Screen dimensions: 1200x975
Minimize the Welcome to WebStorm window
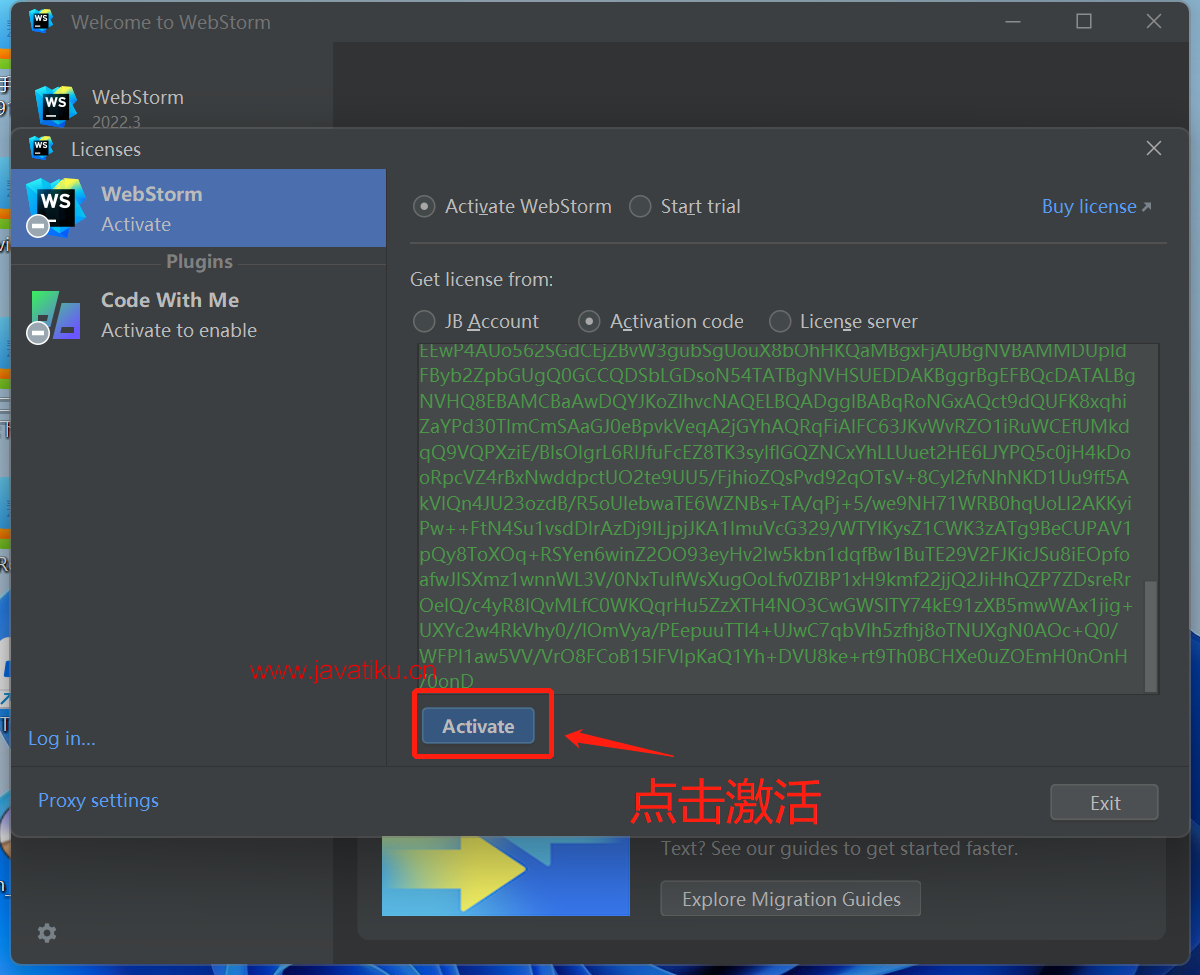(x=1014, y=21)
